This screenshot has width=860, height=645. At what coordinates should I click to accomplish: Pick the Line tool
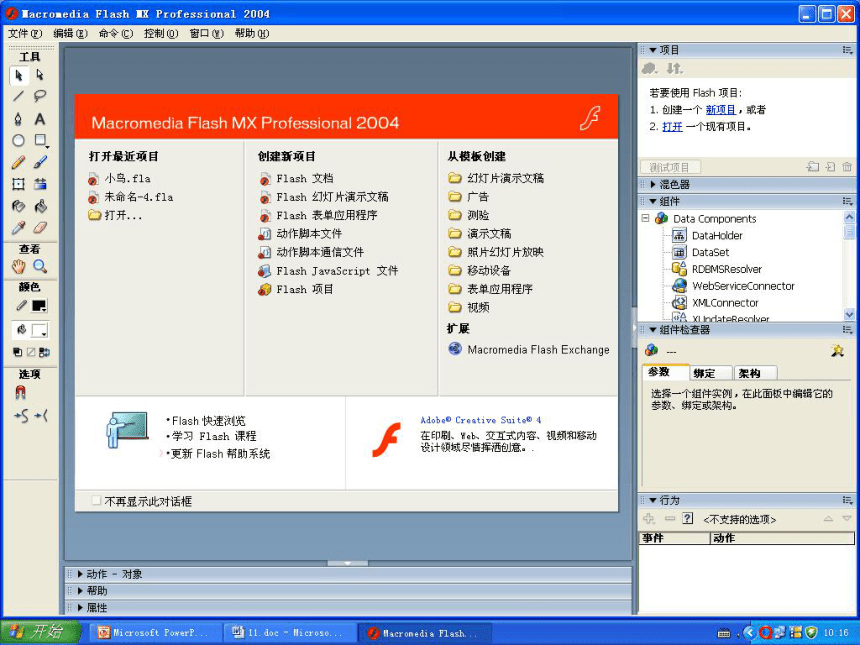[19, 97]
